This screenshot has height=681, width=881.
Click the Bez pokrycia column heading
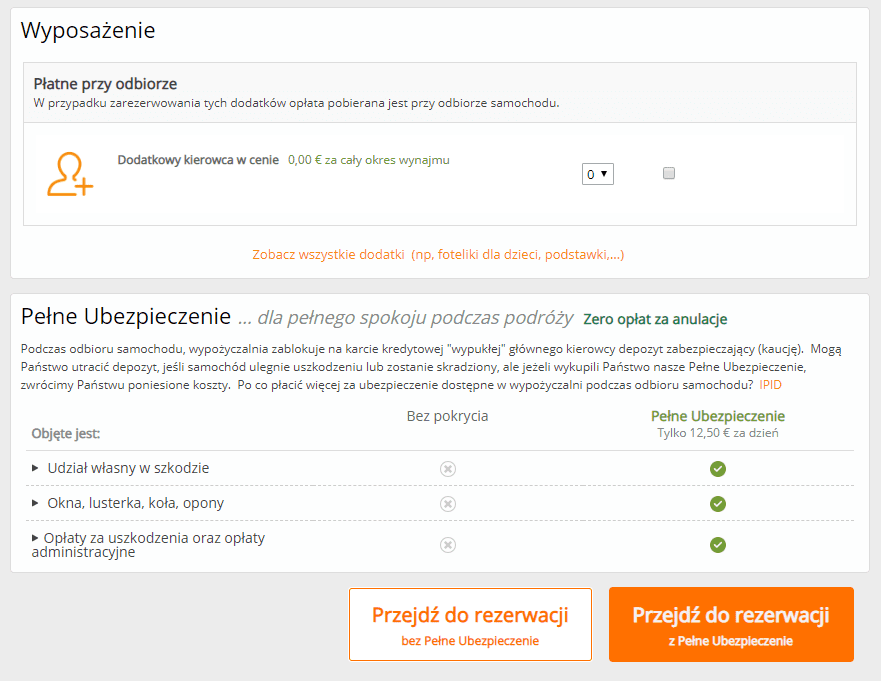click(x=447, y=416)
